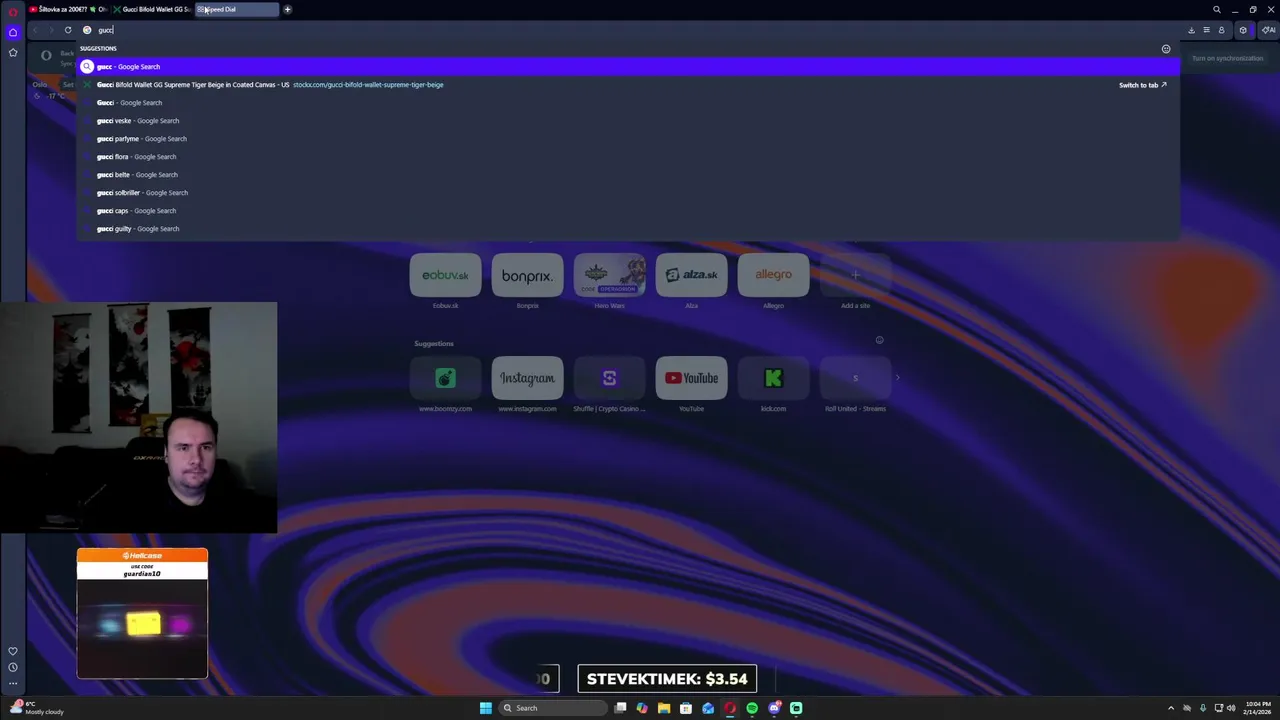Screen dimensions: 1280x720
Task: Click the 'Add a site' tile
Action: click(855, 275)
